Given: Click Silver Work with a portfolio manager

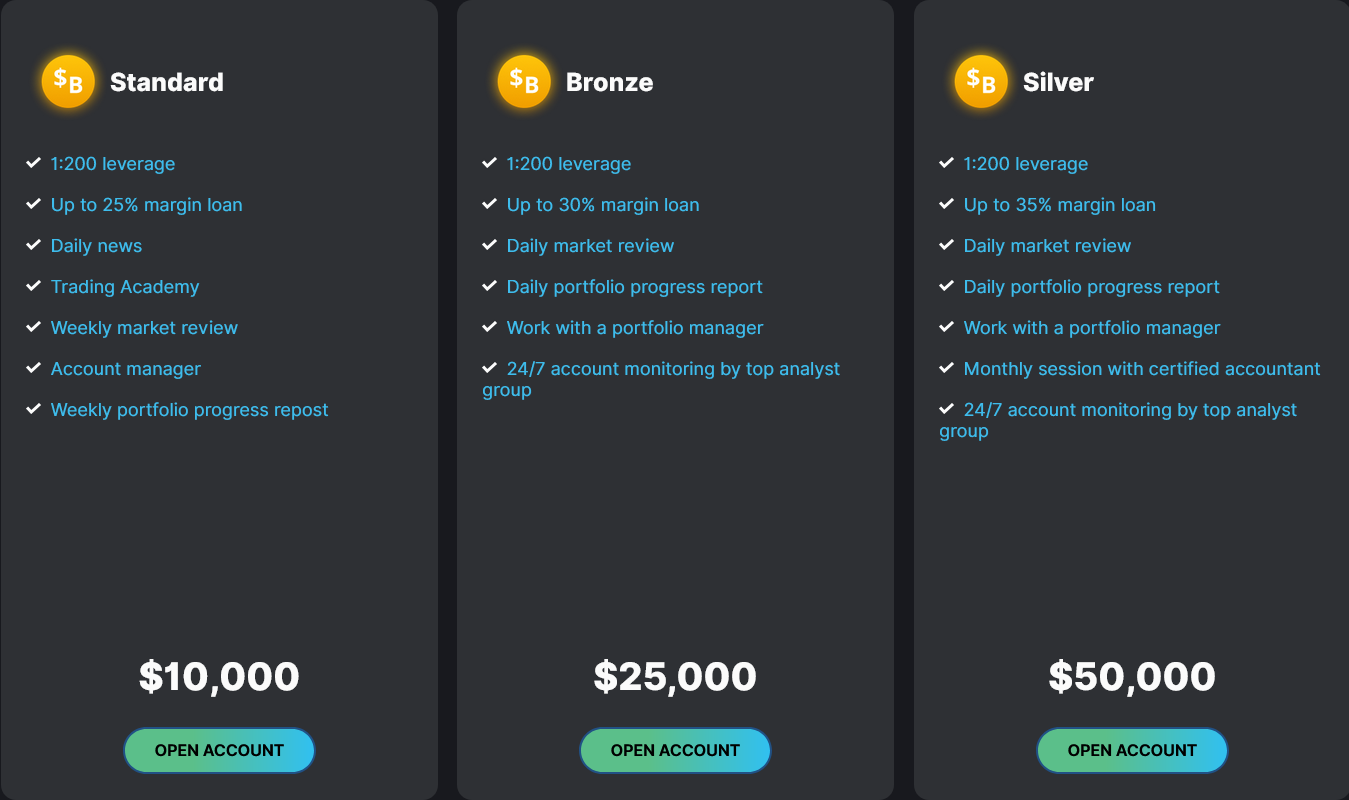Looking at the screenshot, I should pos(1092,328).
